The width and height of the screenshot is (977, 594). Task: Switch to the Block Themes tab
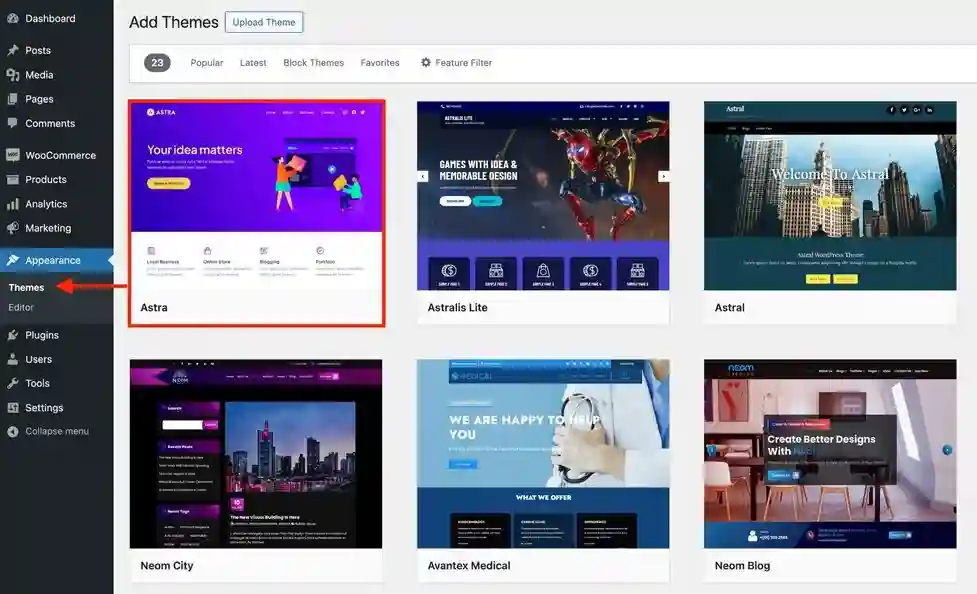[313, 63]
